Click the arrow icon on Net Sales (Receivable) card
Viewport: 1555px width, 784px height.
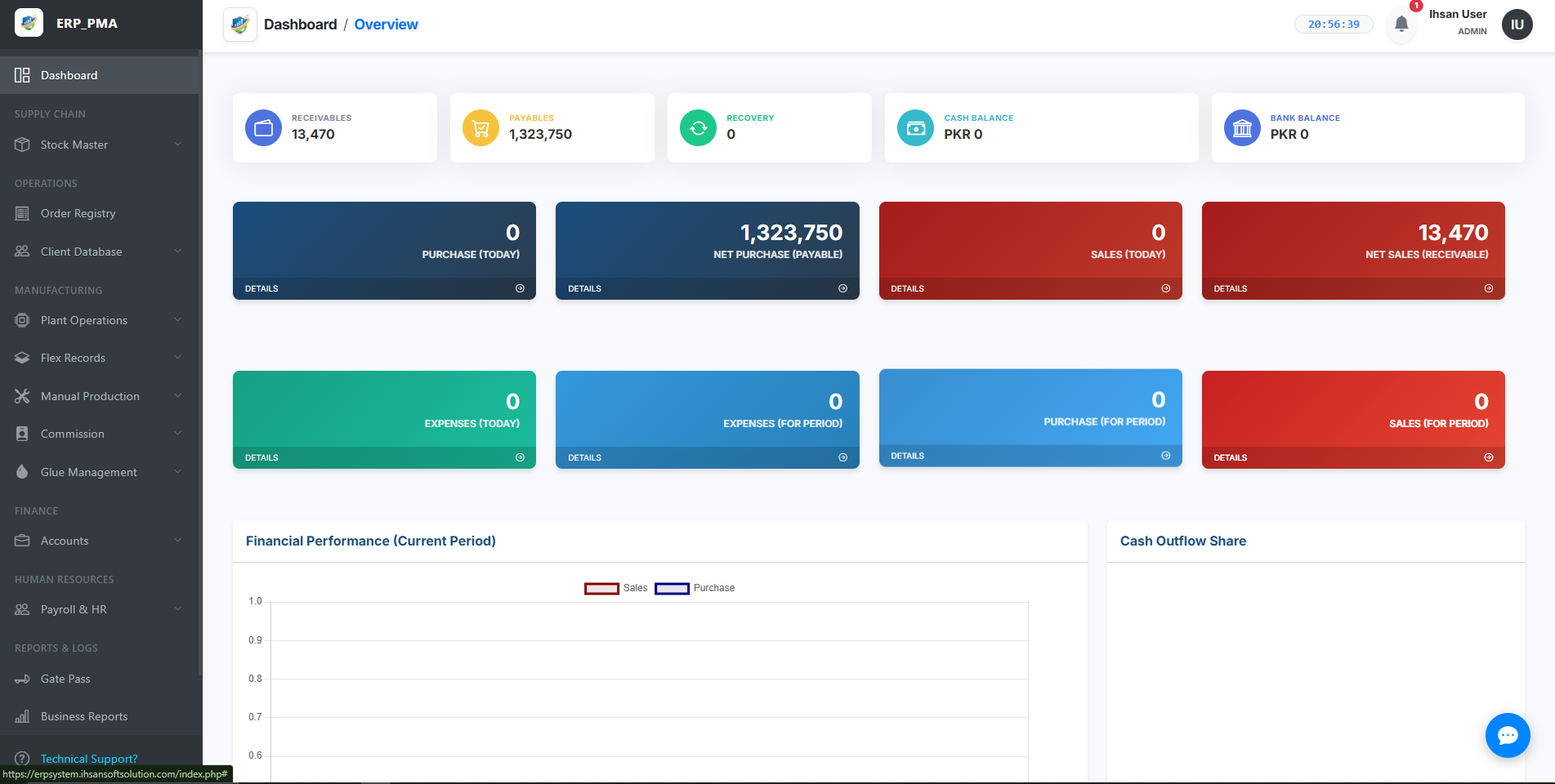[x=1489, y=288]
